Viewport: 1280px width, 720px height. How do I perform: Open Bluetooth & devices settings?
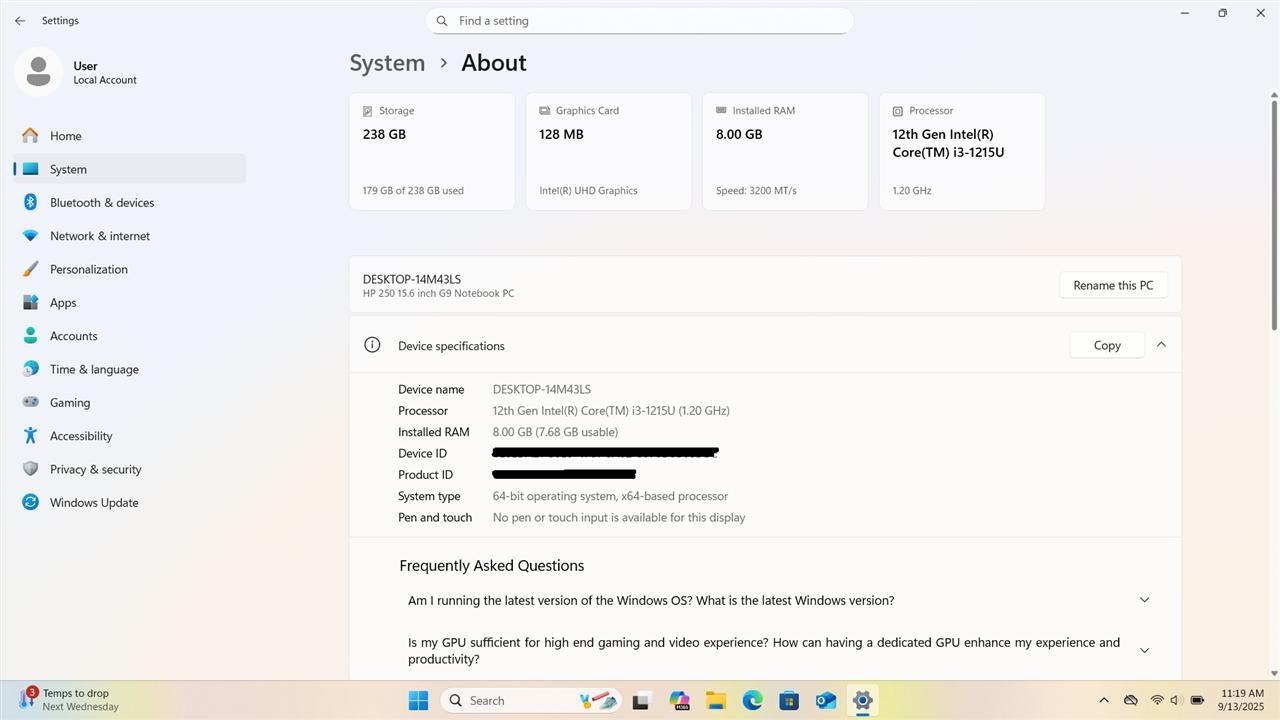(130, 202)
